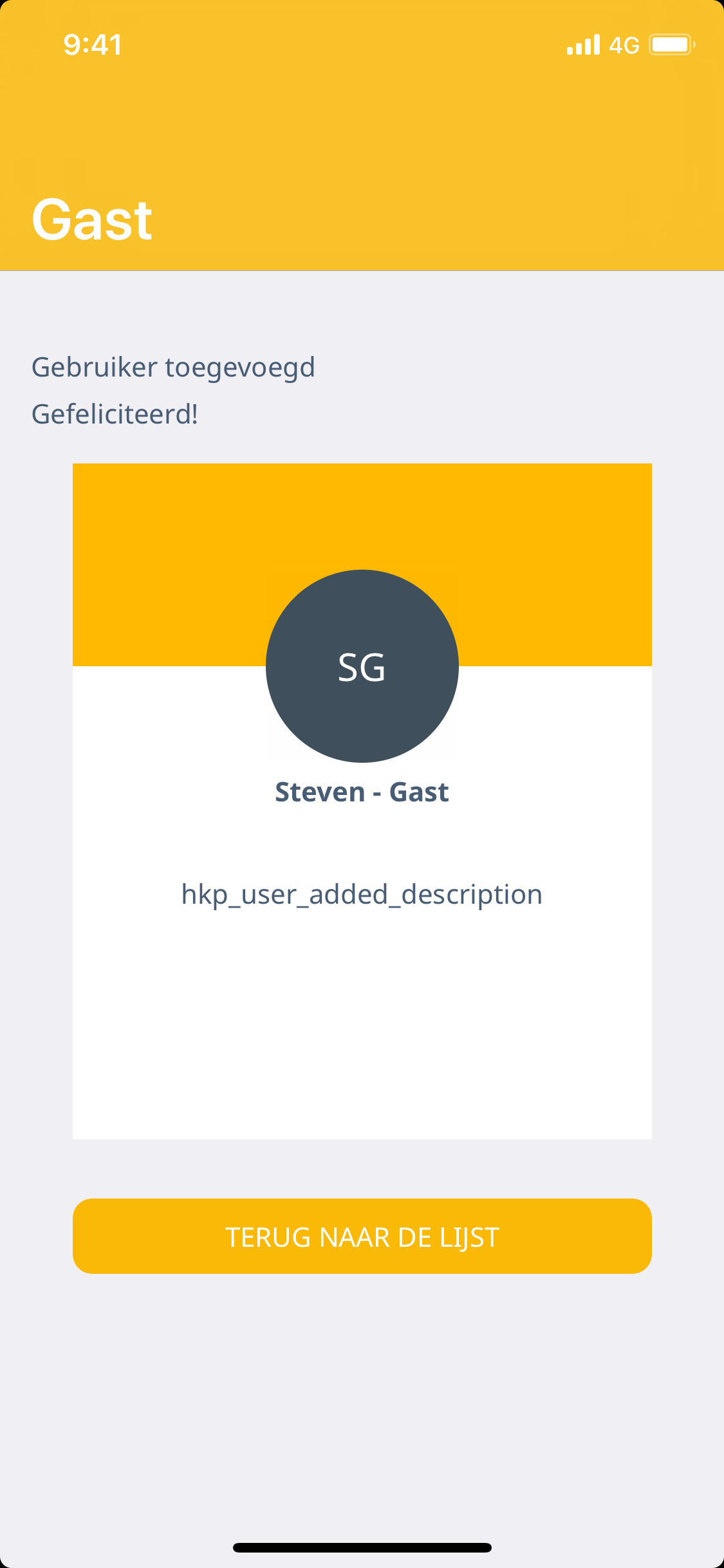Tap the TERUG NAAR DE LIJST button

pyautogui.click(x=362, y=1236)
